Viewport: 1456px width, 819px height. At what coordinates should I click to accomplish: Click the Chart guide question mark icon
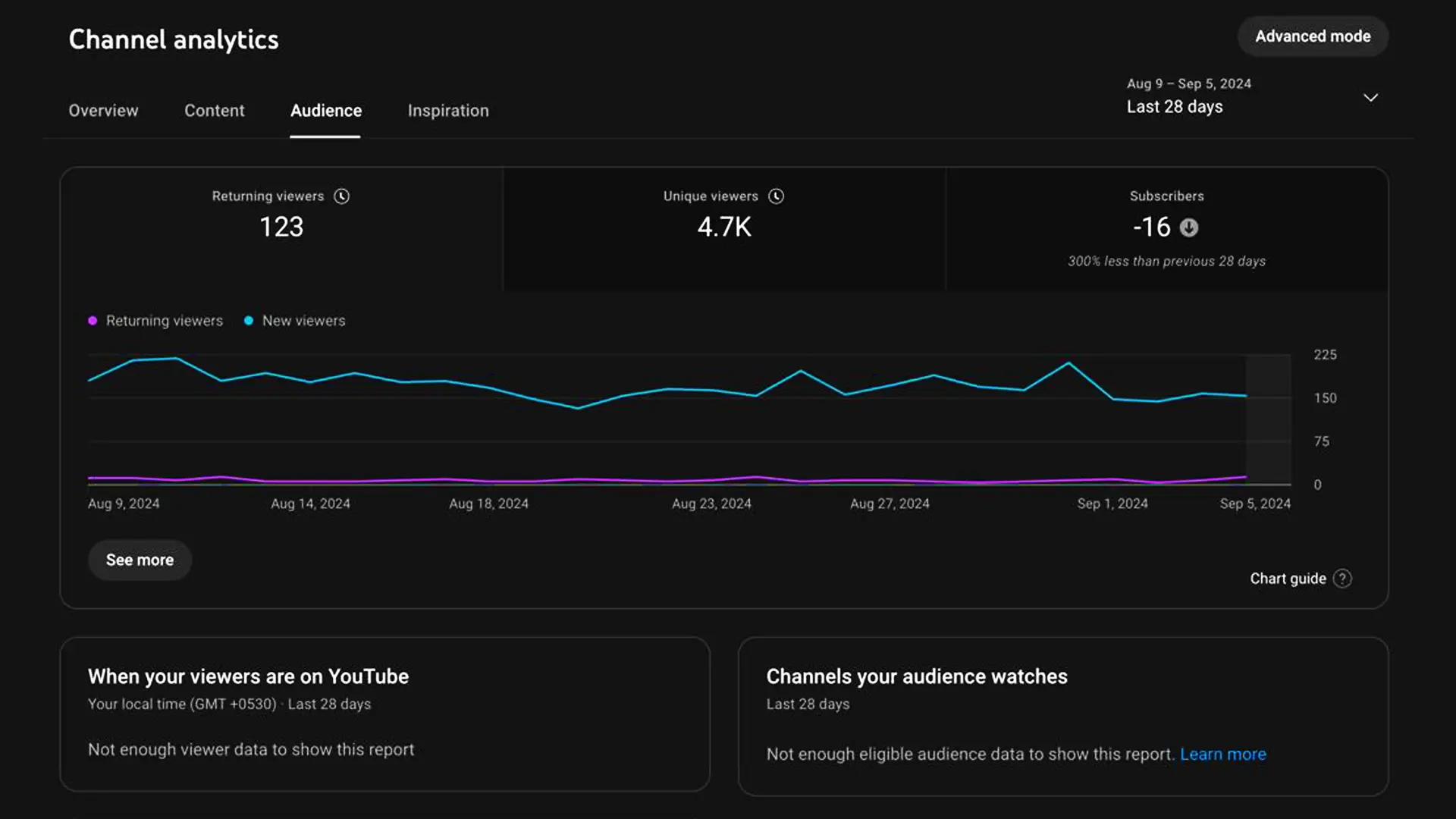coord(1342,579)
